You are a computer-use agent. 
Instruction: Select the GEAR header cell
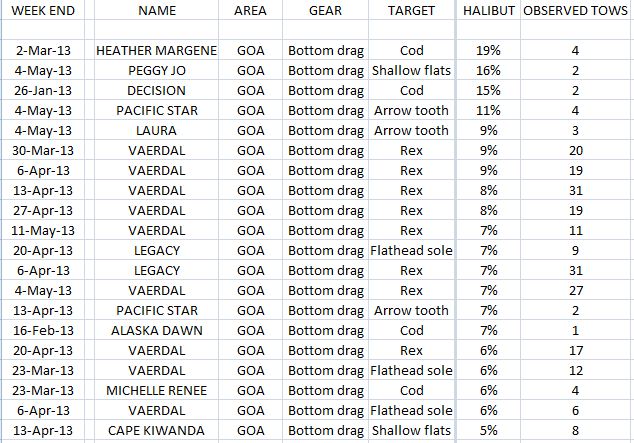click(x=325, y=11)
